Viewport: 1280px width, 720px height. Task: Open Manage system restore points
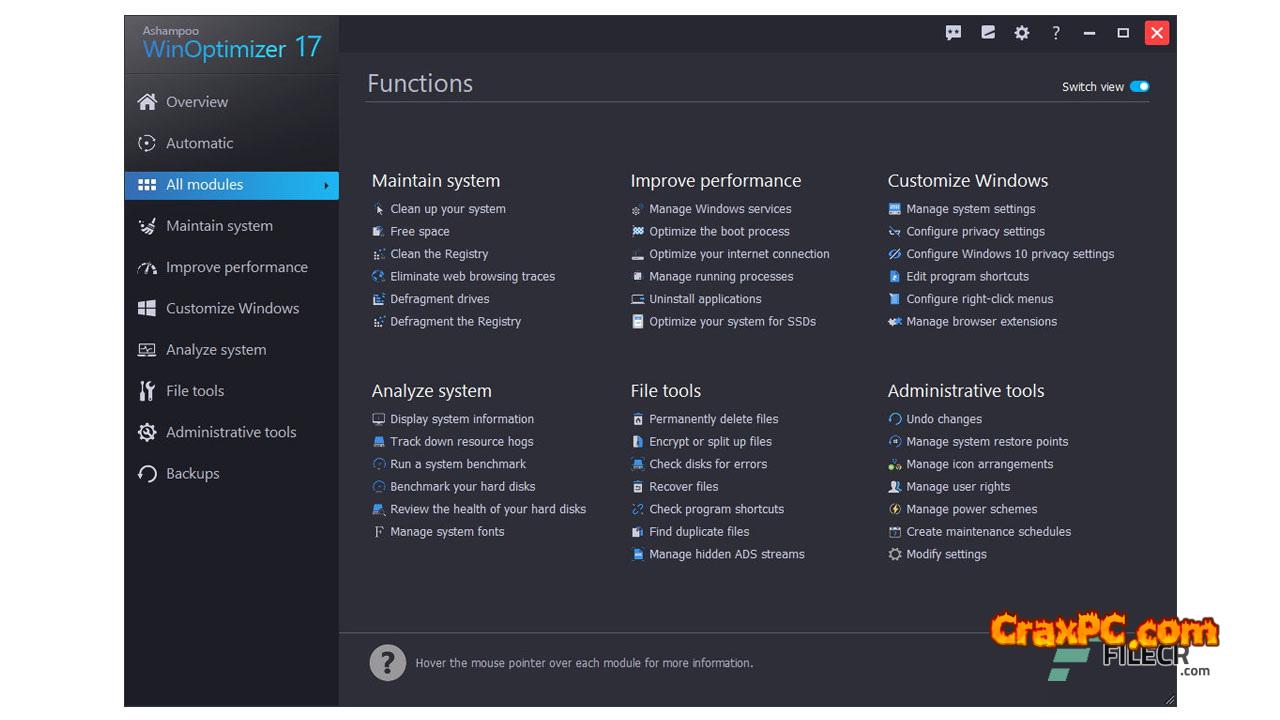pyautogui.click(x=987, y=442)
